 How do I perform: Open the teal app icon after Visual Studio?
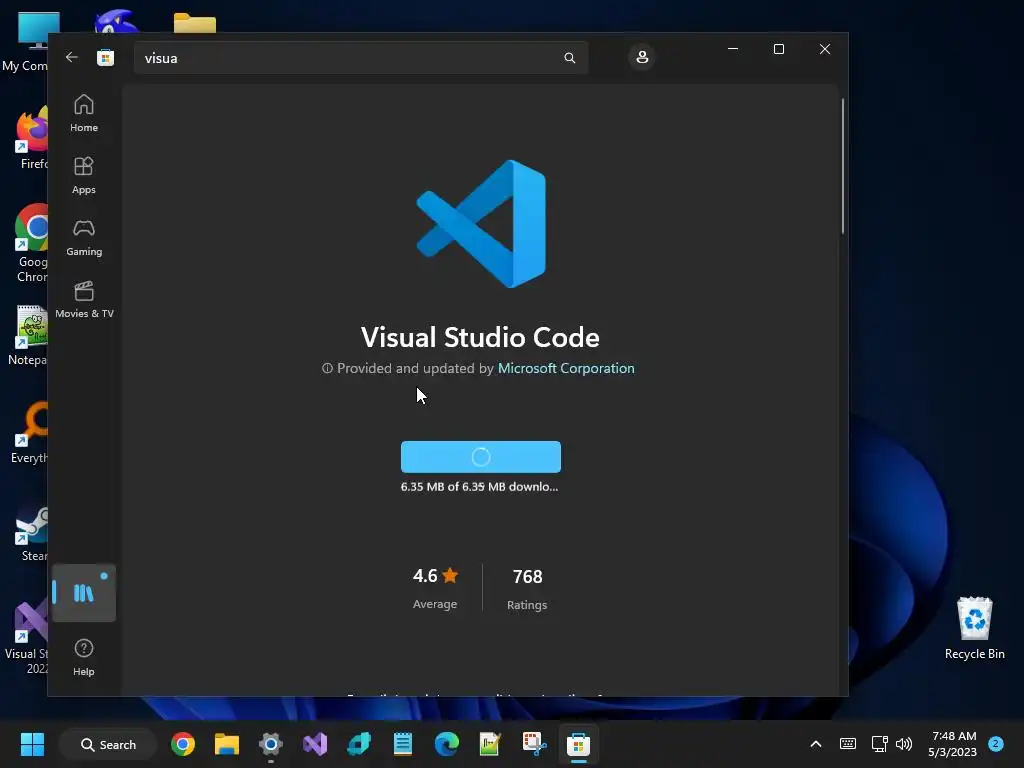click(x=359, y=744)
